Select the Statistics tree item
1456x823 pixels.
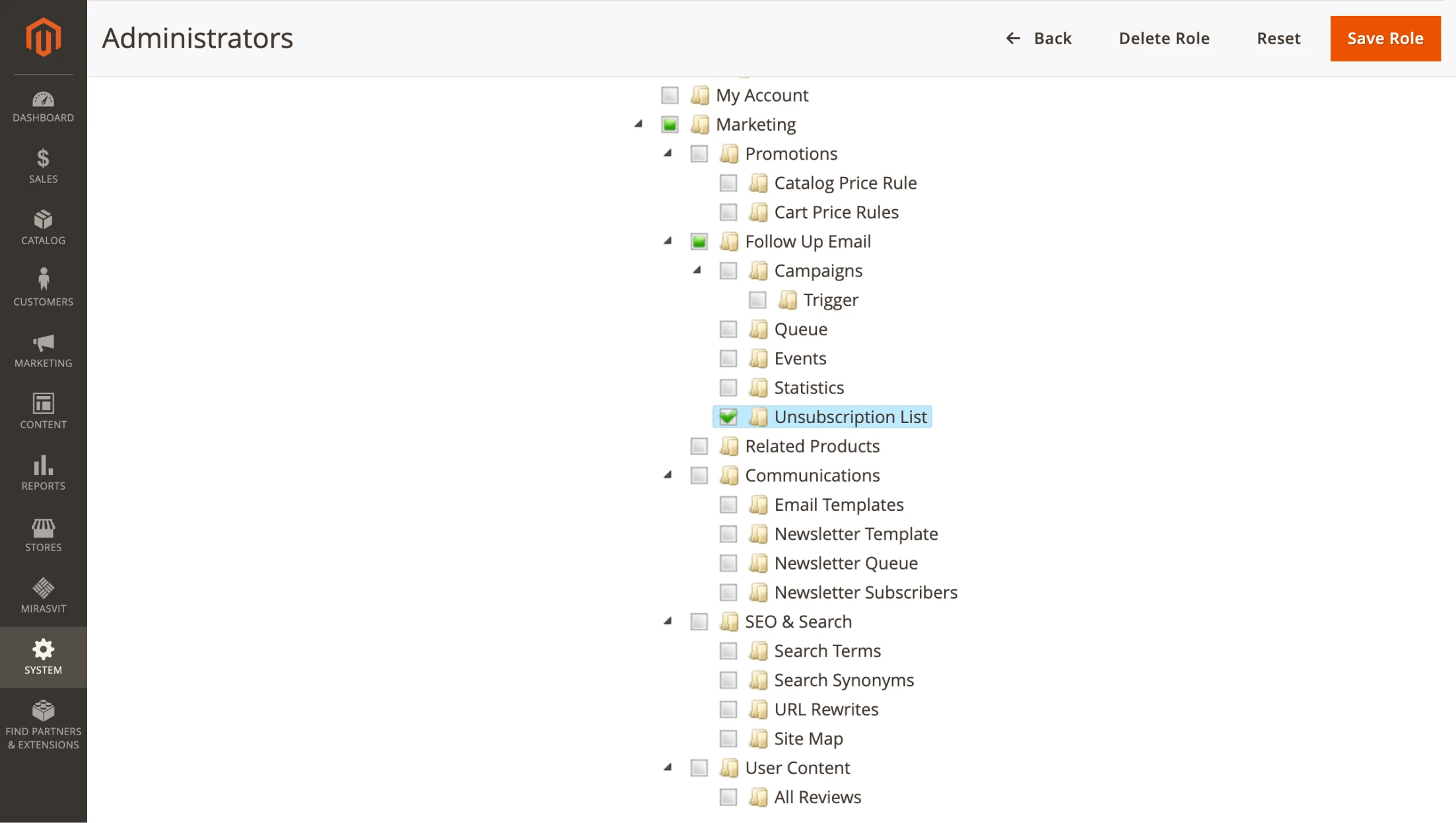808,387
